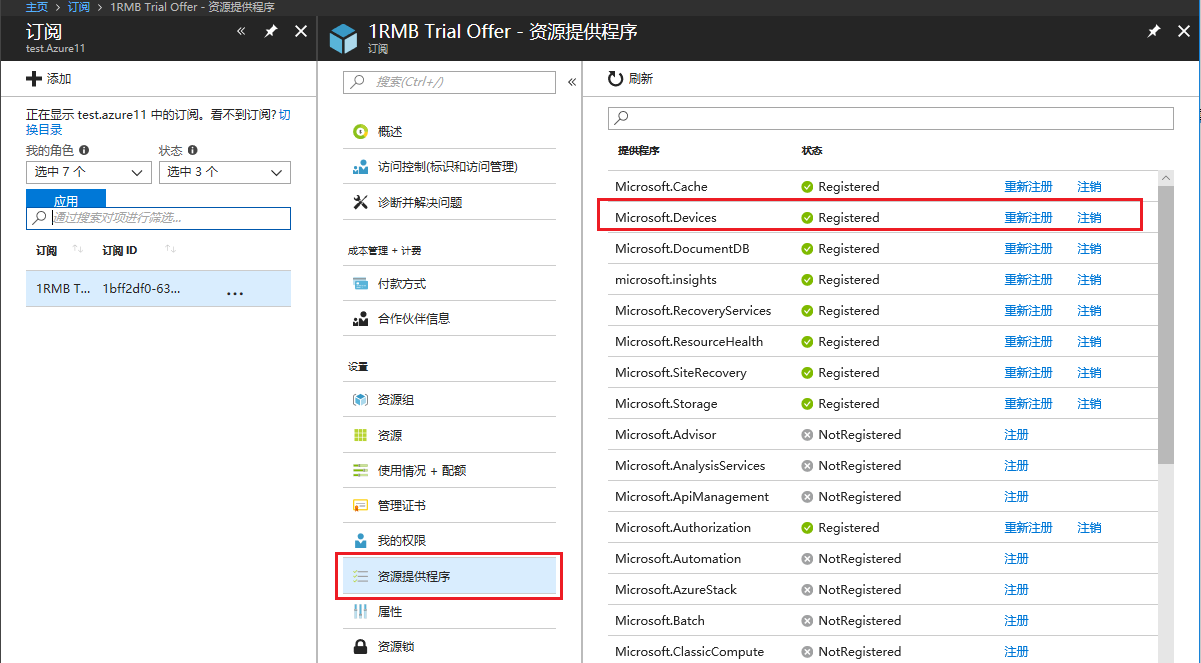Click 注册 link for Microsoft.Advisor
This screenshot has height=663, width=1201.
click(1016, 435)
